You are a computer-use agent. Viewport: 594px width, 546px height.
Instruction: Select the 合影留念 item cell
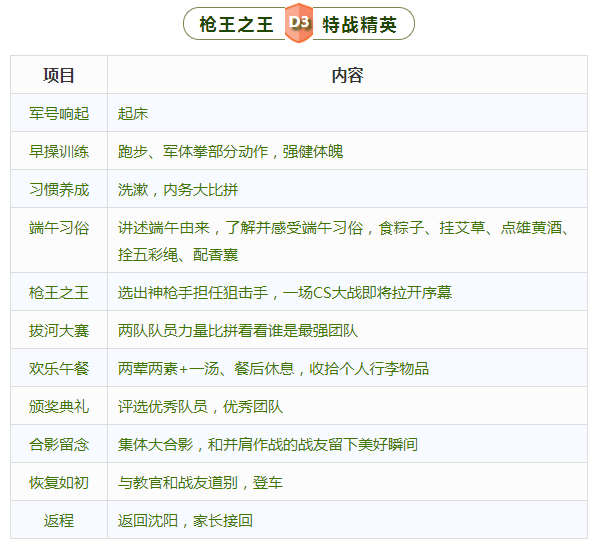(x=59, y=444)
